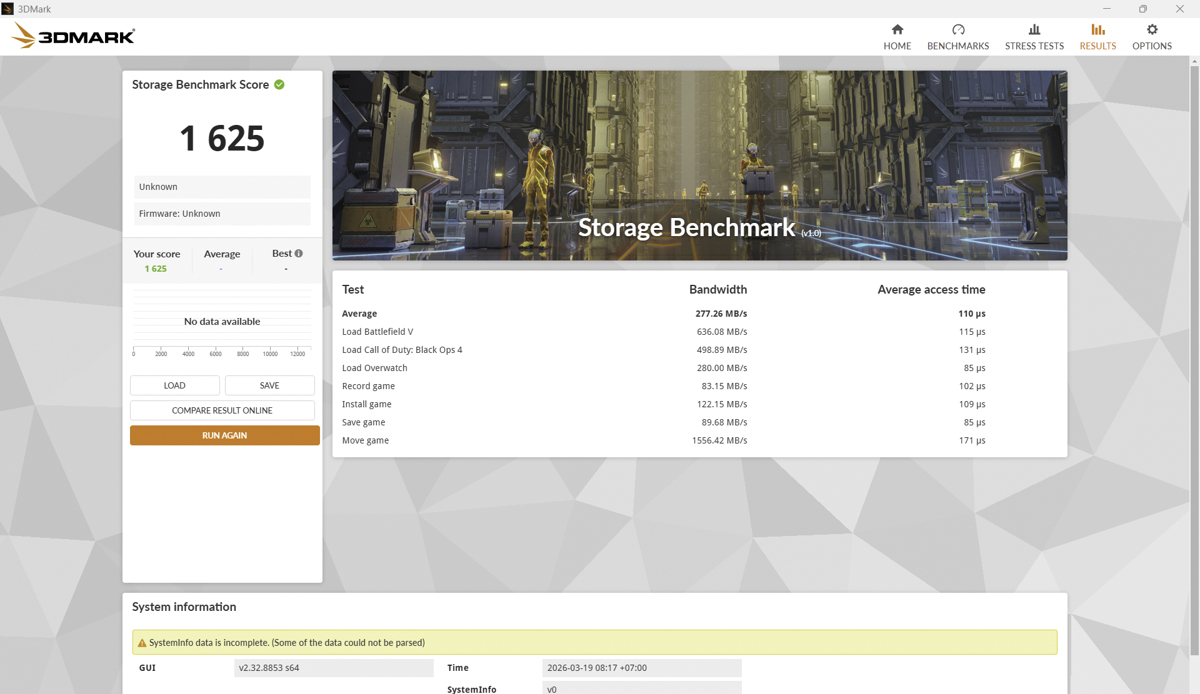The height and width of the screenshot is (694, 1200).
Task: Select COMPARE RESULT ONLINE
Action: click(x=221, y=410)
